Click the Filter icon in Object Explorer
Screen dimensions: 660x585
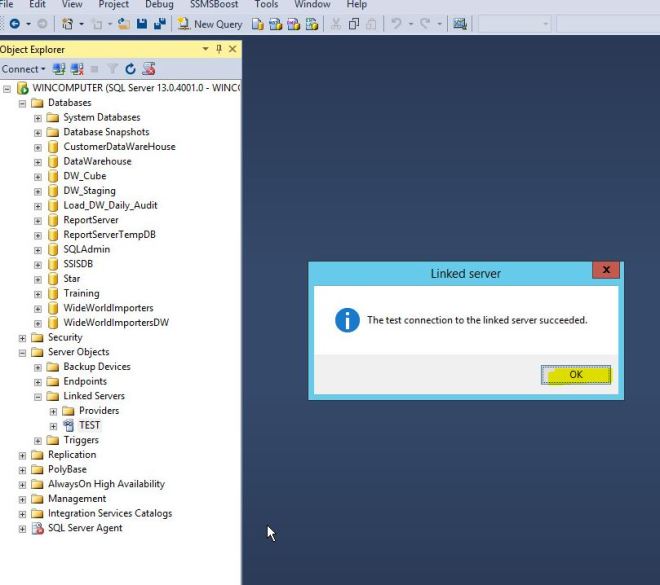(x=113, y=69)
